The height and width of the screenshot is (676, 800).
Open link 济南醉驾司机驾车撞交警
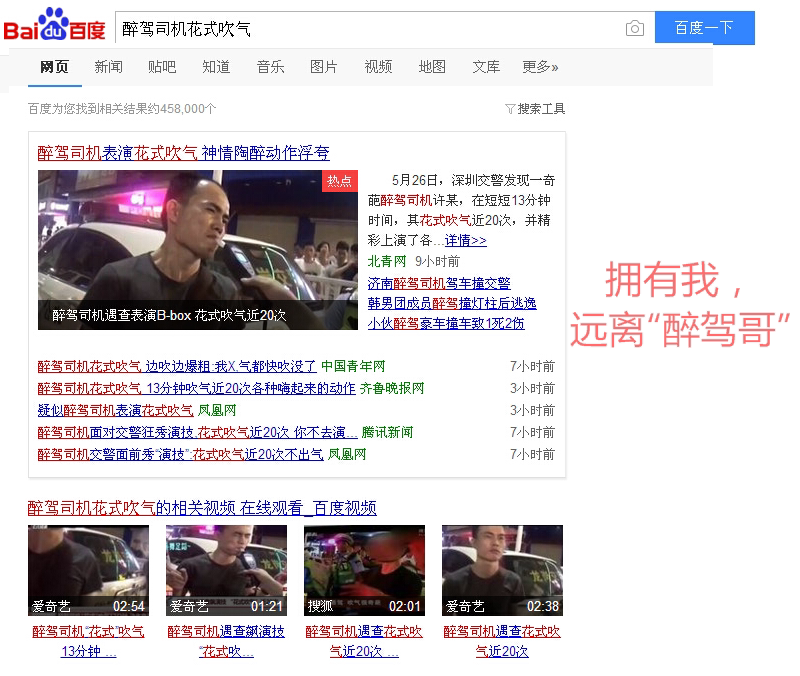pos(439,283)
